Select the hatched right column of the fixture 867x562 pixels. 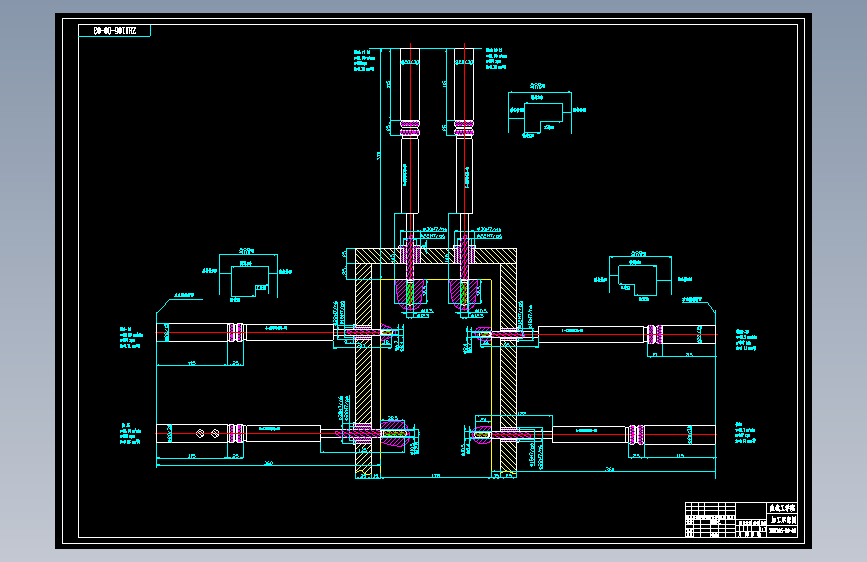pos(508,370)
